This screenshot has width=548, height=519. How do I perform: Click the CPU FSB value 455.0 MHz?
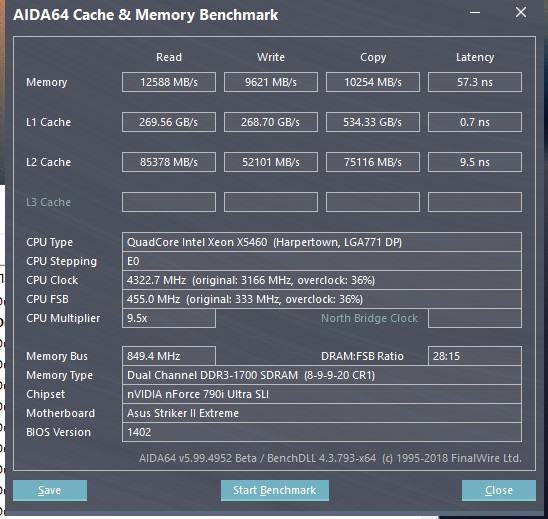322,299
